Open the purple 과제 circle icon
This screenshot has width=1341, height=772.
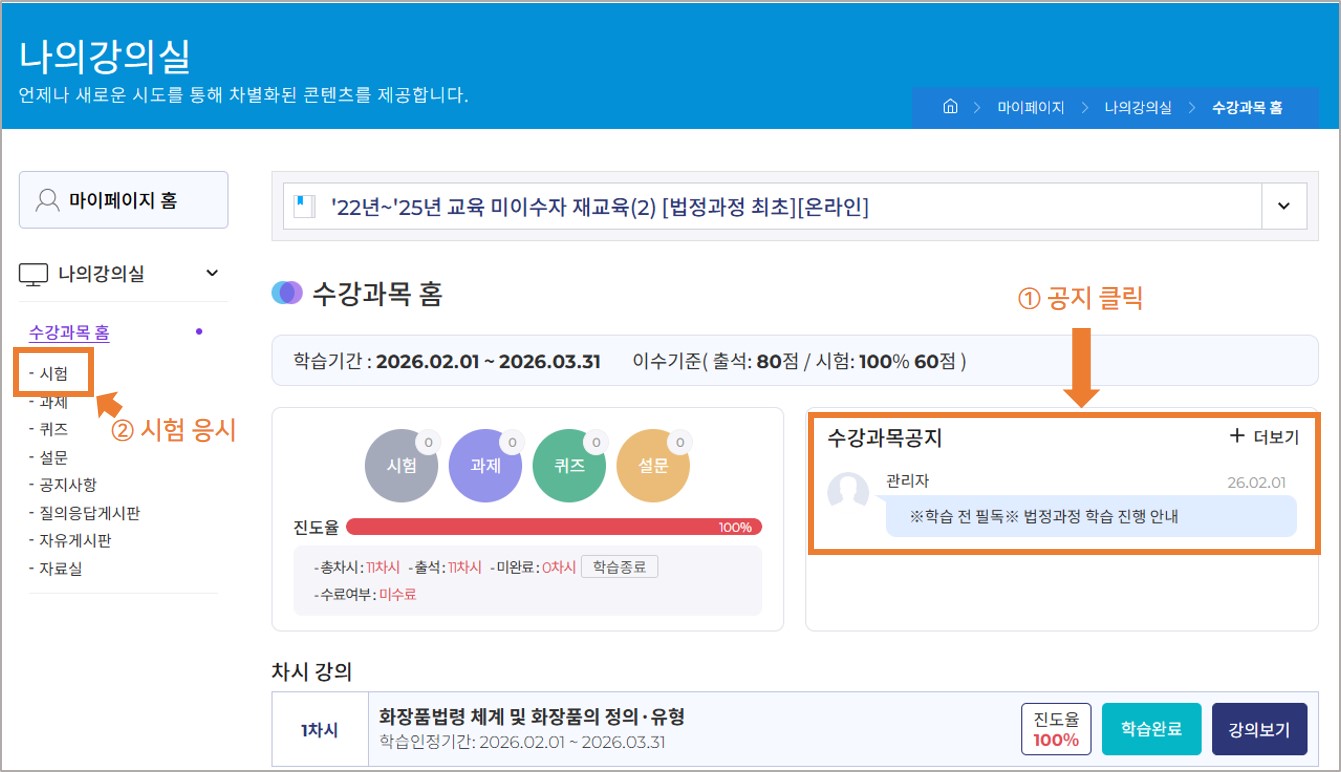(x=486, y=466)
